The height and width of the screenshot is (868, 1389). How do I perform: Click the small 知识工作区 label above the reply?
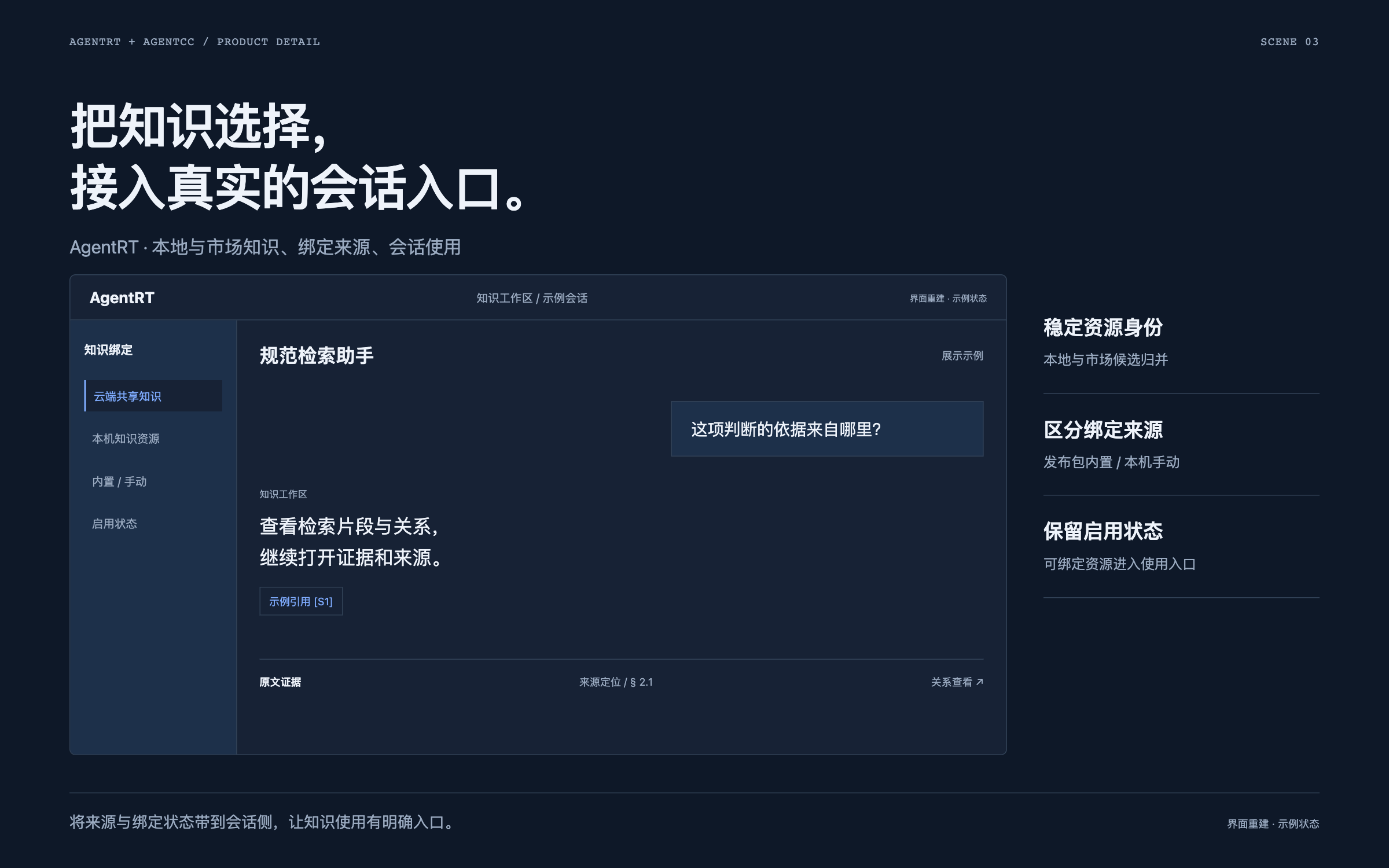pos(283,494)
